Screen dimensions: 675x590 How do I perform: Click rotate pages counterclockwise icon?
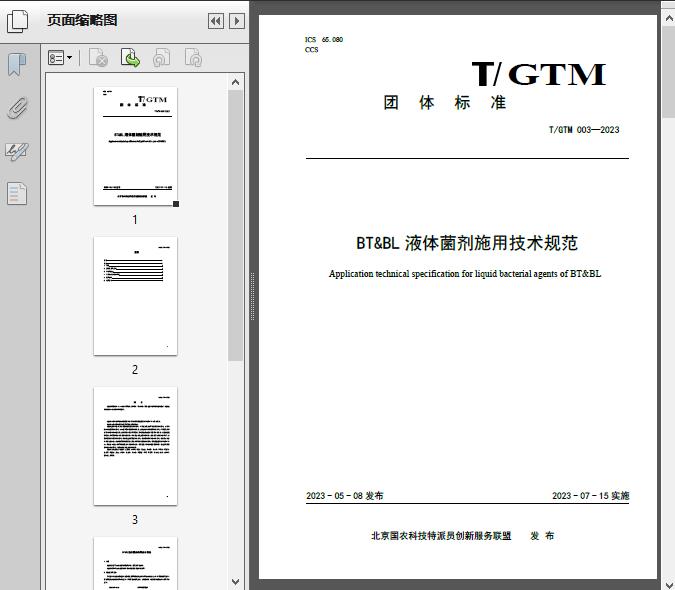(x=161, y=59)
